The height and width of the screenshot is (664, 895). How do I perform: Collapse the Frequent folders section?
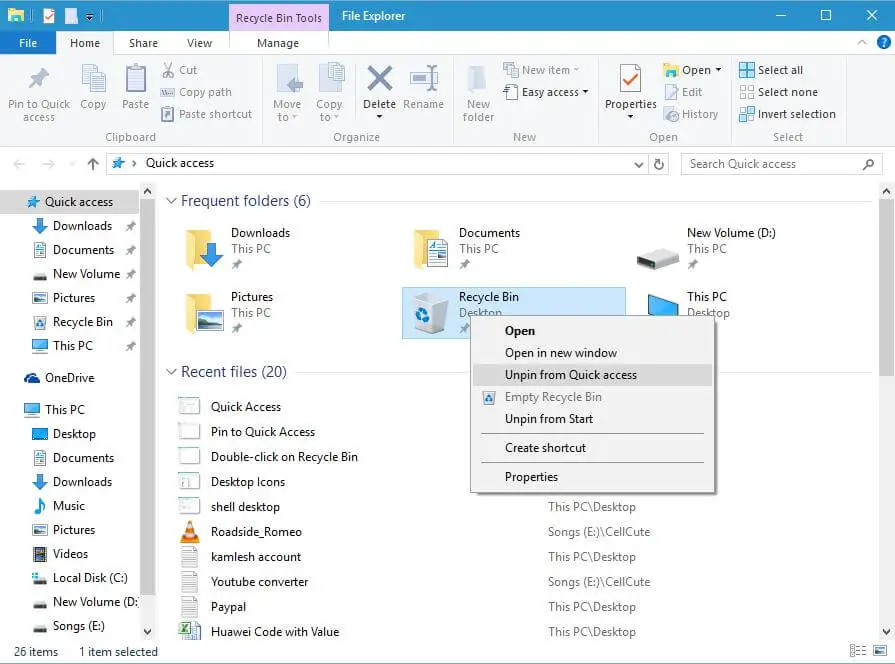point(171,201)
